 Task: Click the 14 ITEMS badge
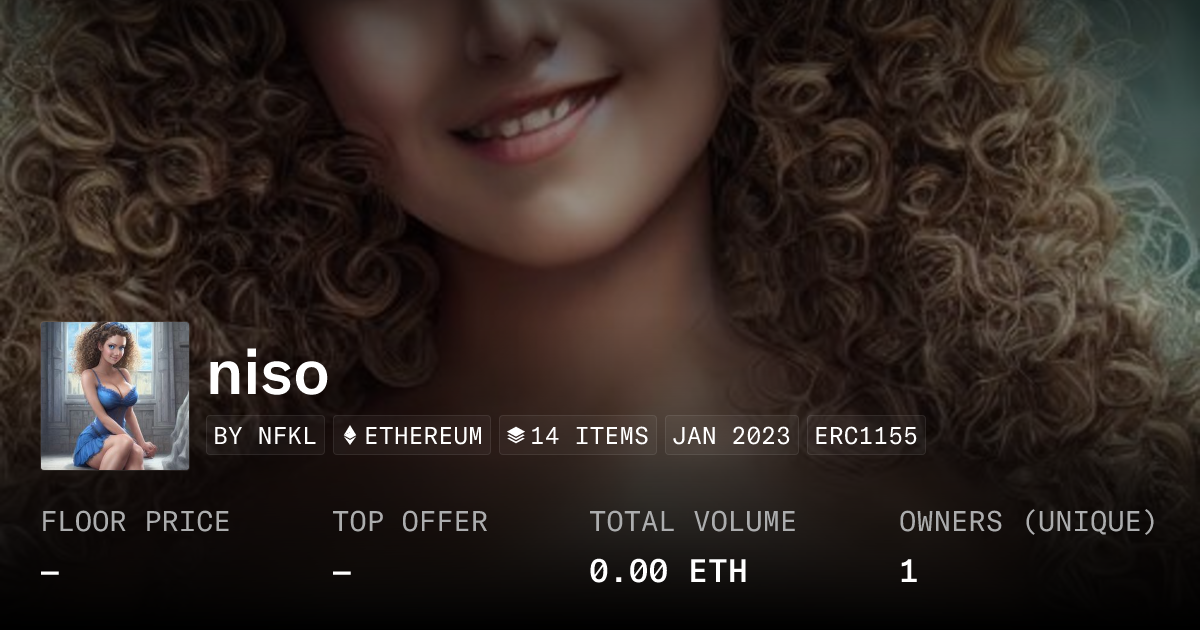578,436
